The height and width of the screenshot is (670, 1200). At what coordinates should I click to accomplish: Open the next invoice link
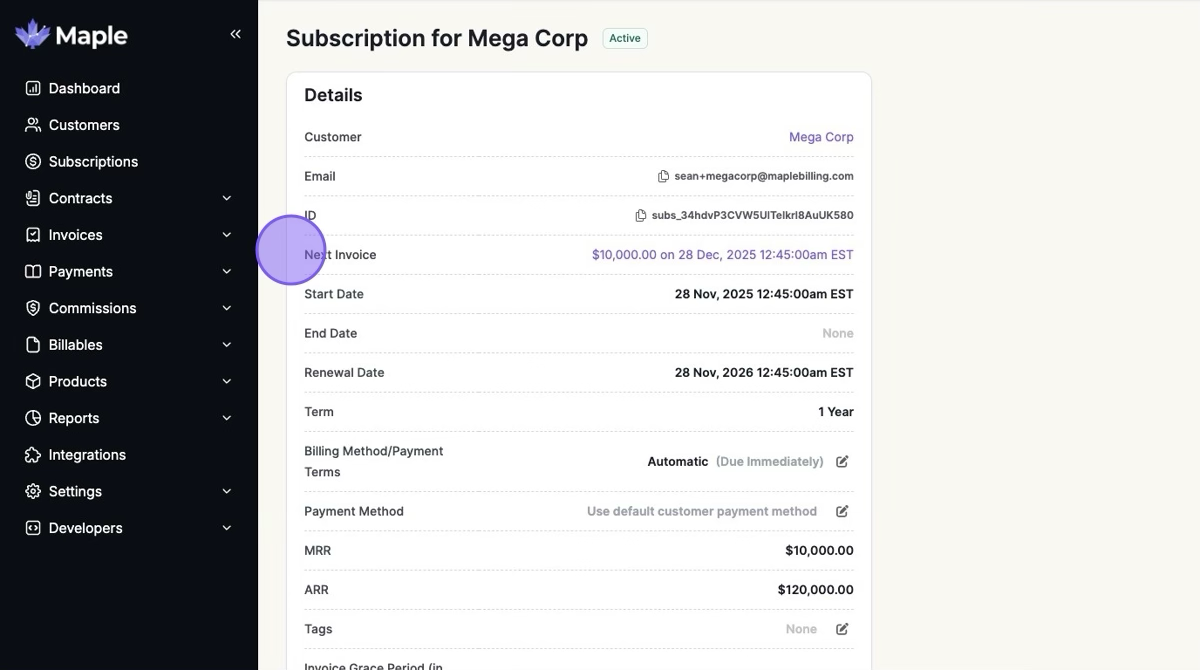tap(722, 255)
